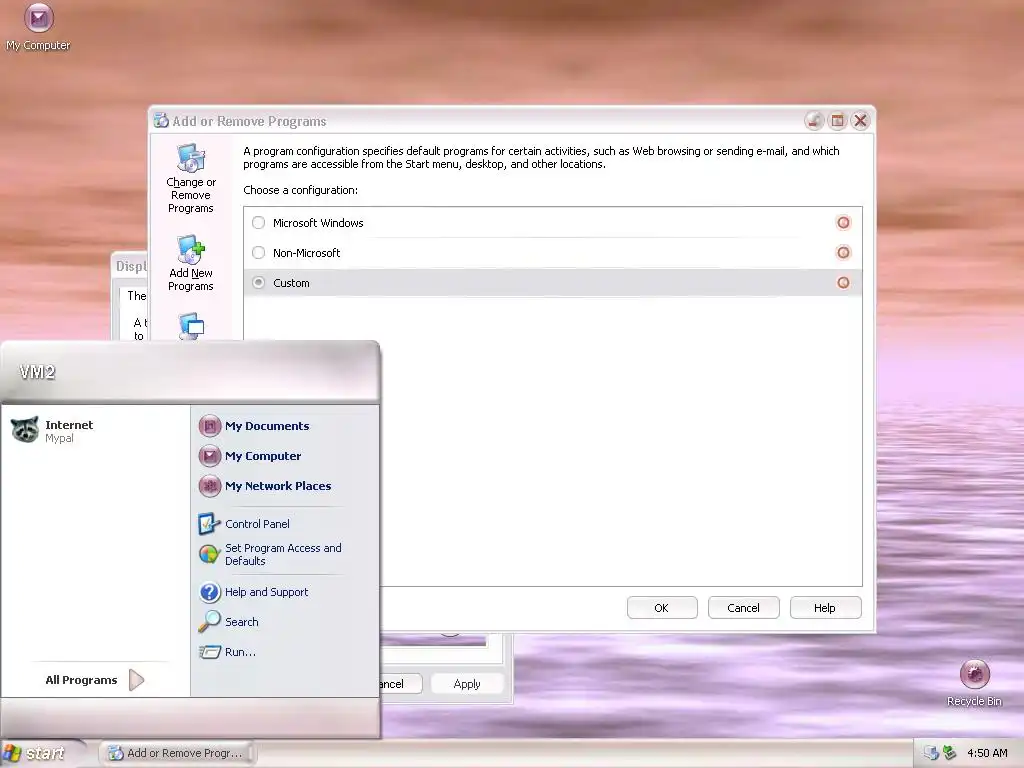Click the partially hidden Windows Components icon
This screenshot has width=1024, height=768.
191,326
